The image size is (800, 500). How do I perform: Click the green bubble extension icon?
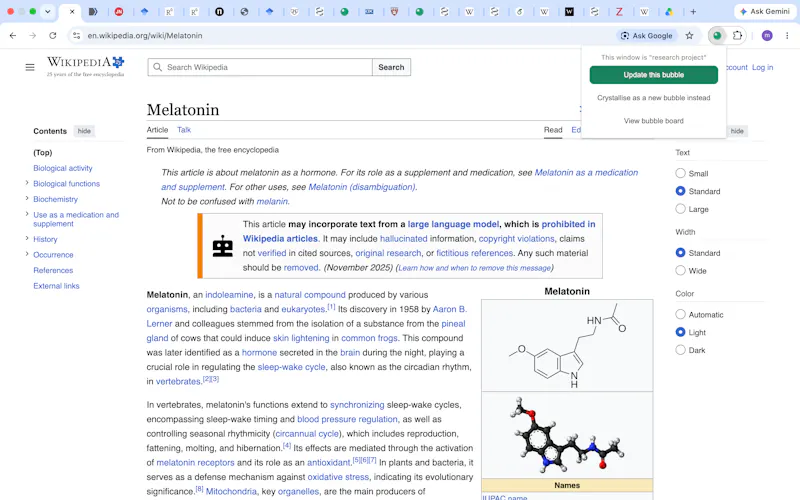(717, 36)
